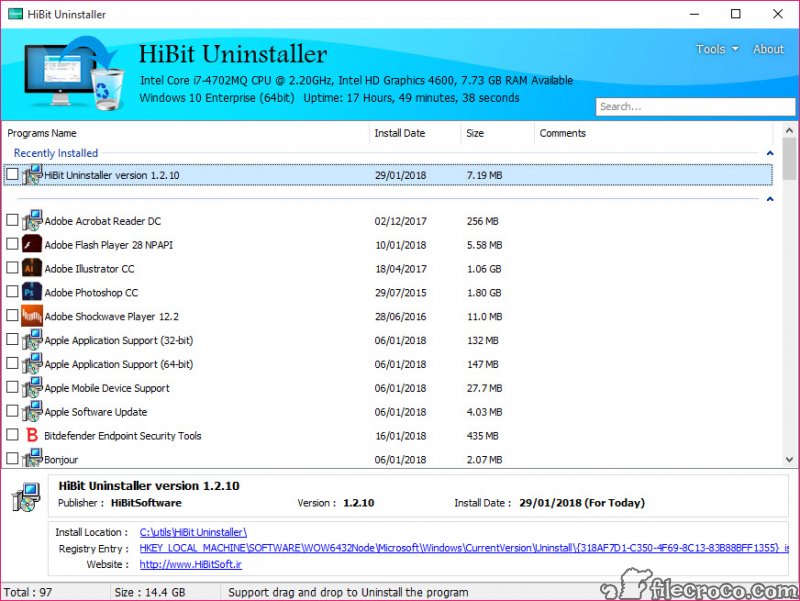Click the Adobe Acrobat Reader DC icon
This screenshot has width=800, height=601.
(32, 220)
